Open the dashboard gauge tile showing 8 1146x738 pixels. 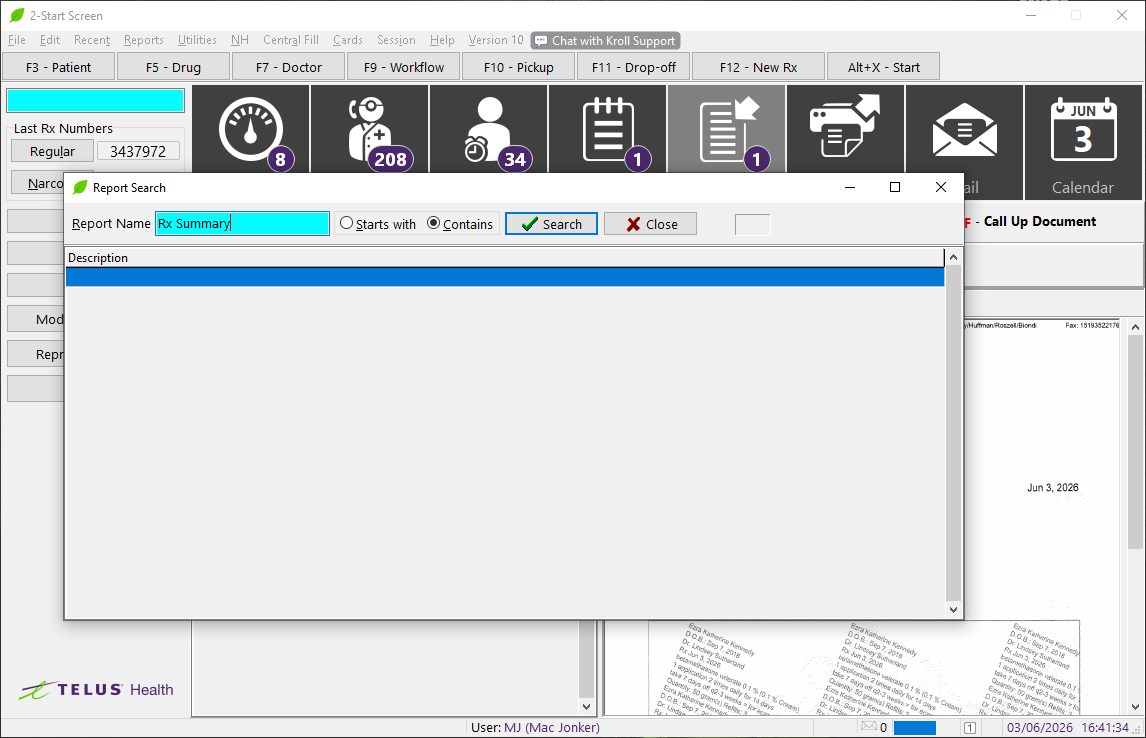[x=251, y=129]
